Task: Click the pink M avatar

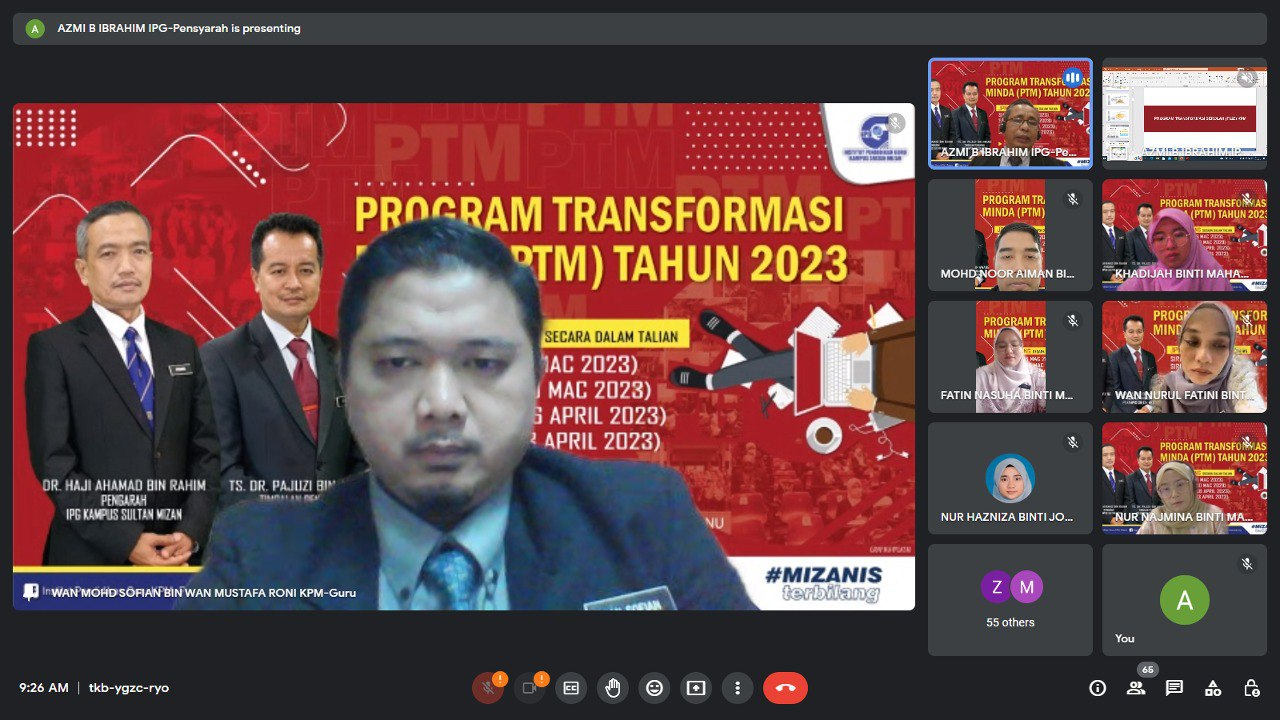Action: tap(1026, 587)
